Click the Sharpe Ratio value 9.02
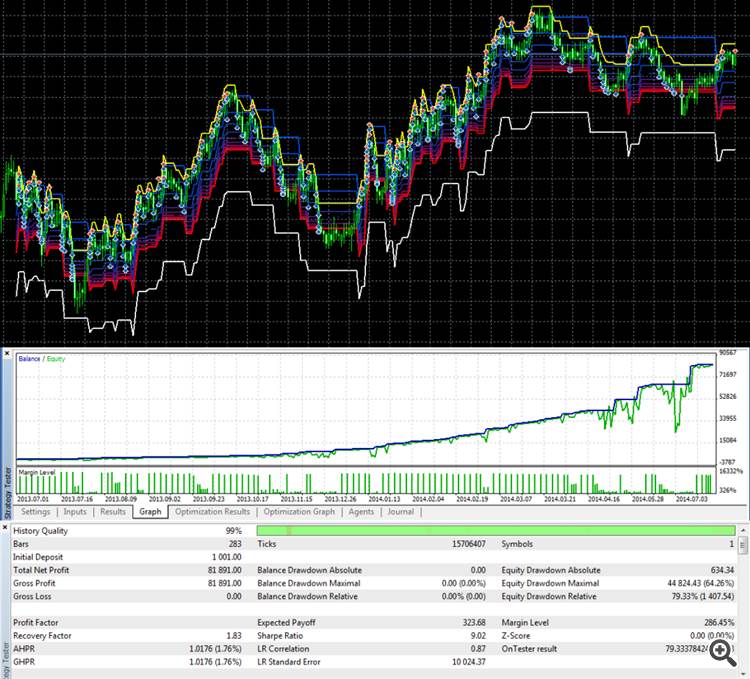The image size is (750, 679). (x=478, y=635)
